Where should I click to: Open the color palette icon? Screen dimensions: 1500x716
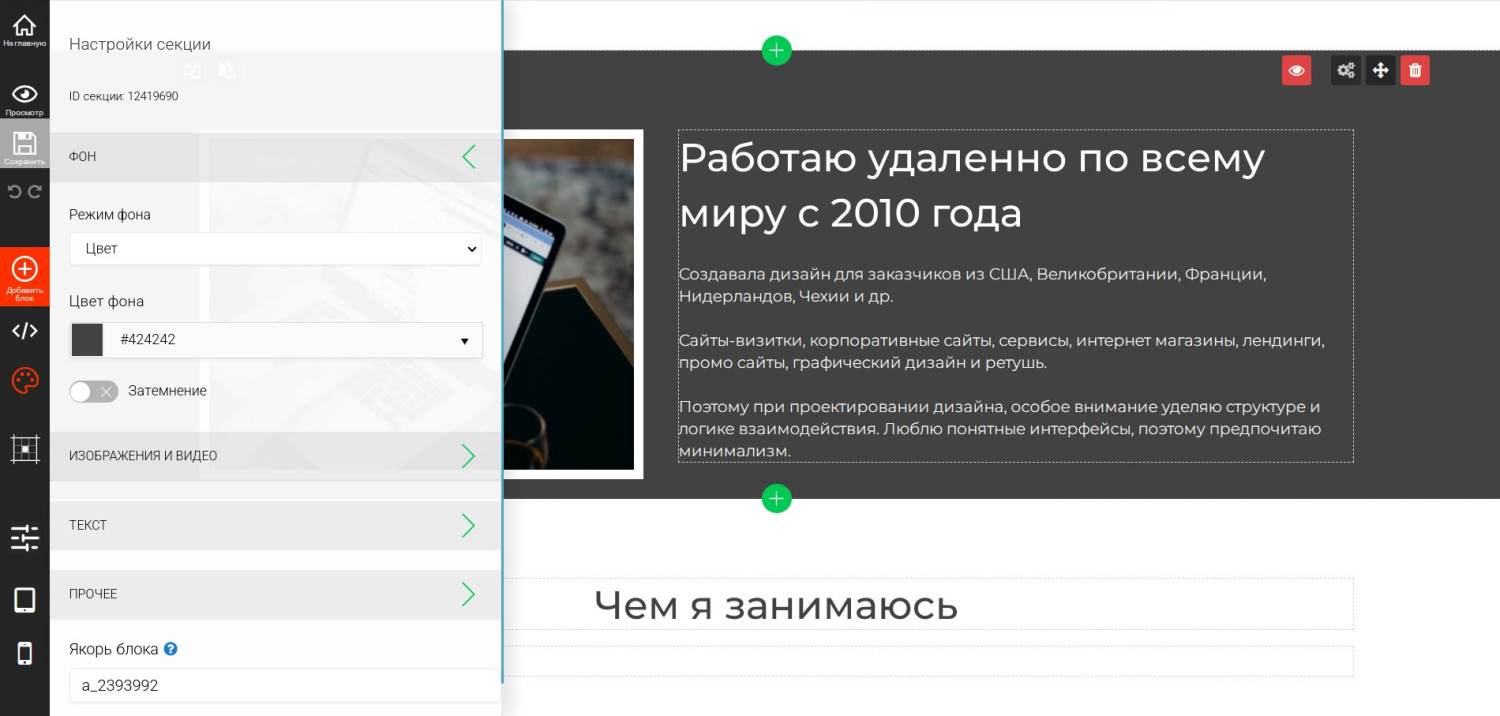pos(24,381)
